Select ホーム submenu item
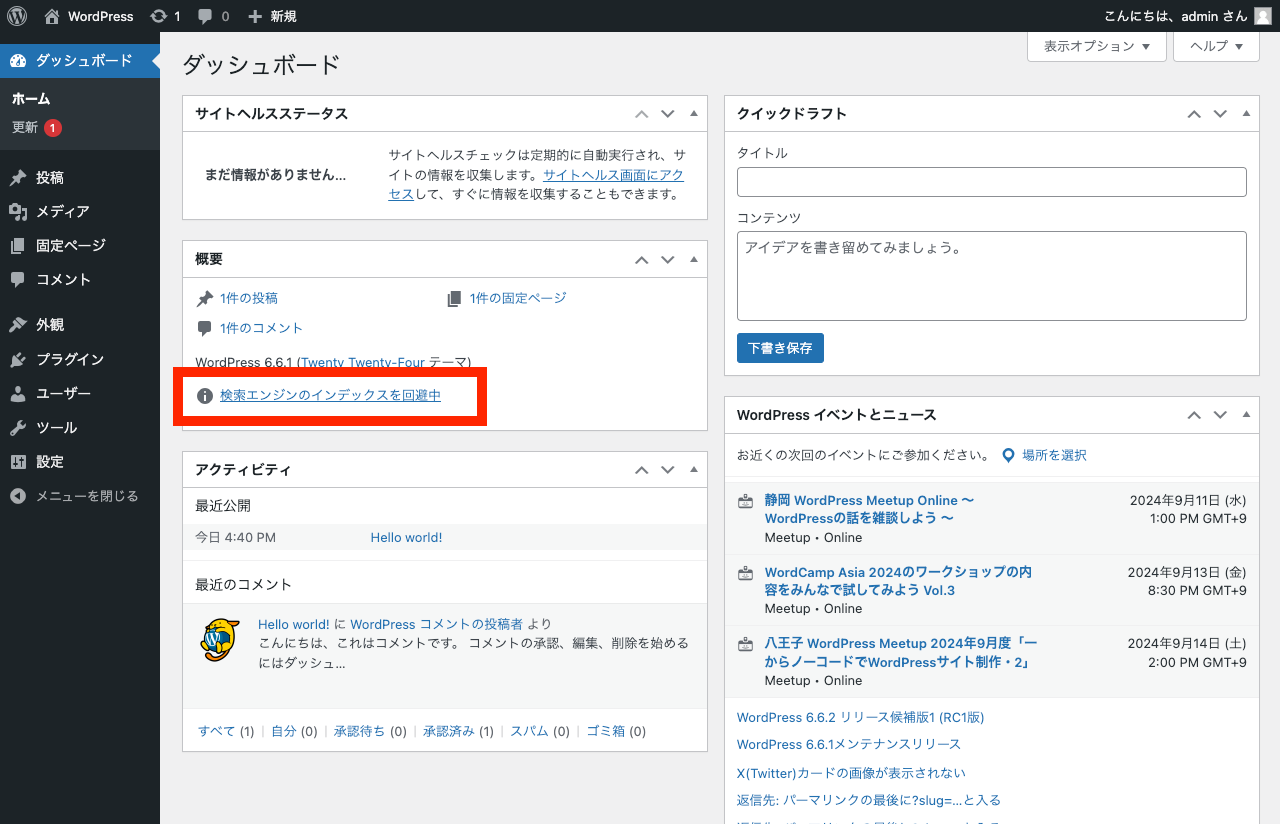Image resolution: width=1280 pixels, height=824 pixels. [31, 99]
